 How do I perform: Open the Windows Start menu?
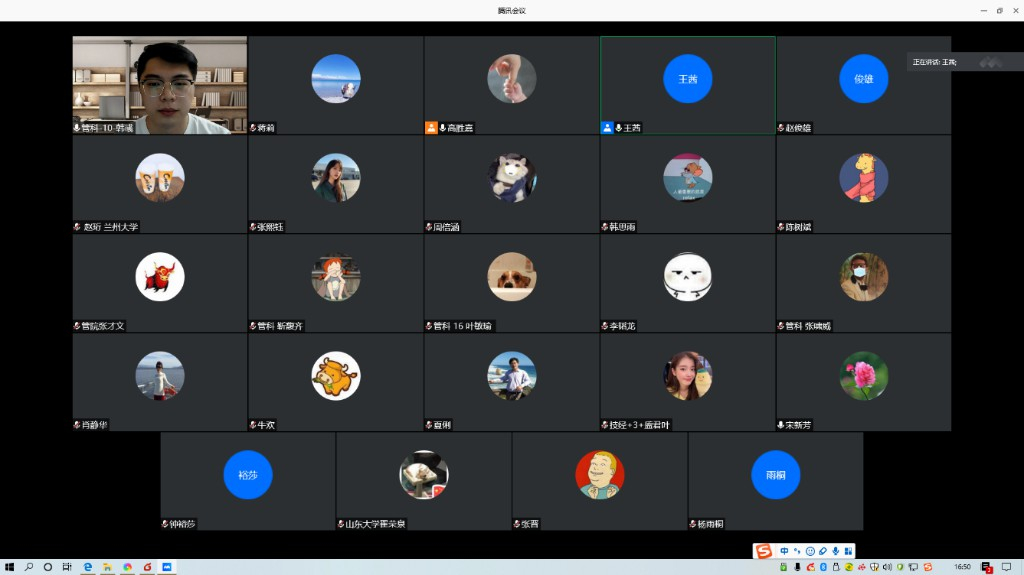9,567
